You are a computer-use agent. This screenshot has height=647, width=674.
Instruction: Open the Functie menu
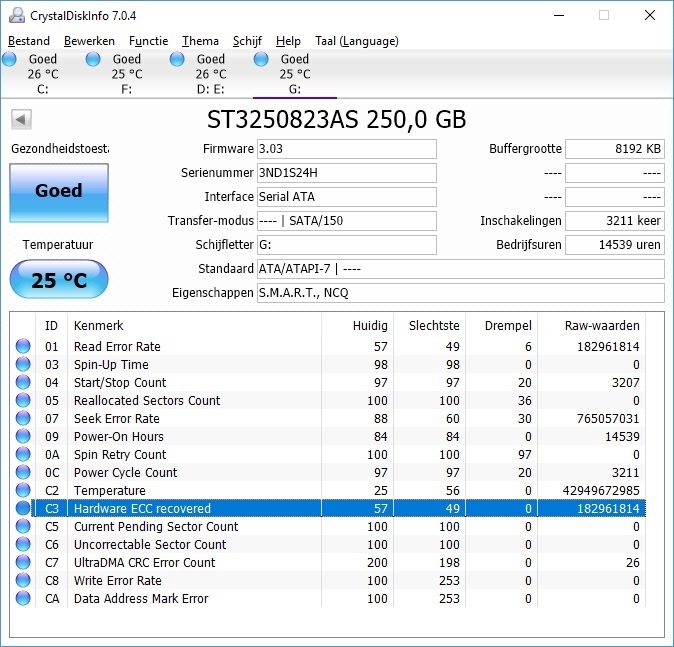click(148, 41)
